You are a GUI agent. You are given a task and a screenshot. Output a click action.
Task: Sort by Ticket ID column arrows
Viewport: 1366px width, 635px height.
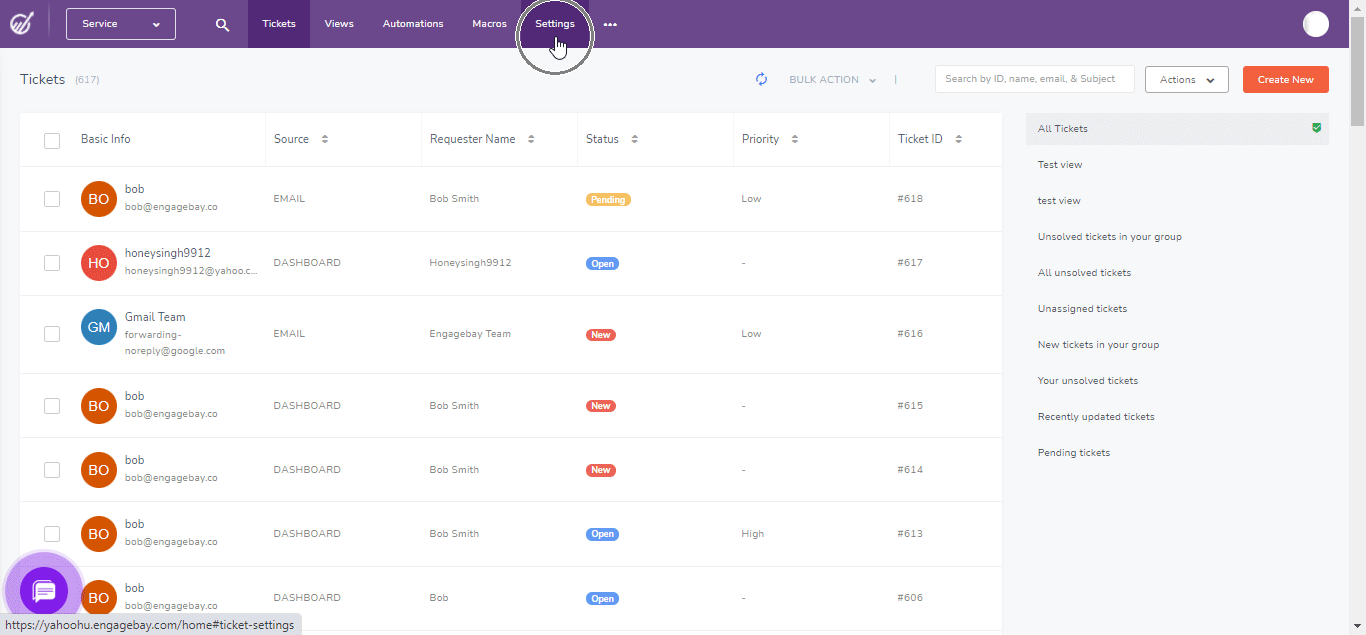point(958,139)
